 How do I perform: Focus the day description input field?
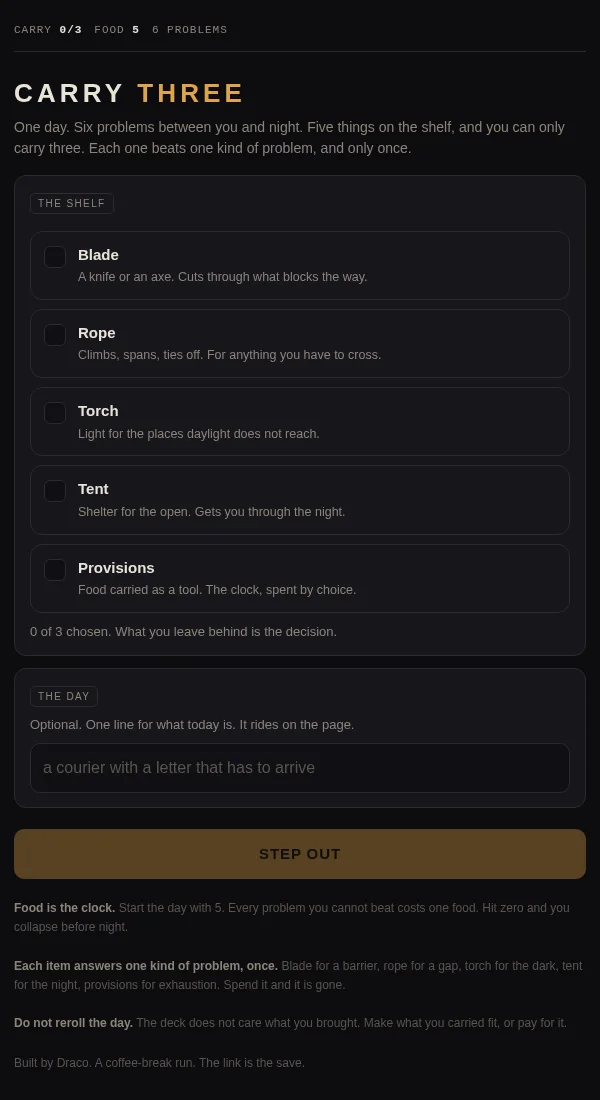click(300, 767)
